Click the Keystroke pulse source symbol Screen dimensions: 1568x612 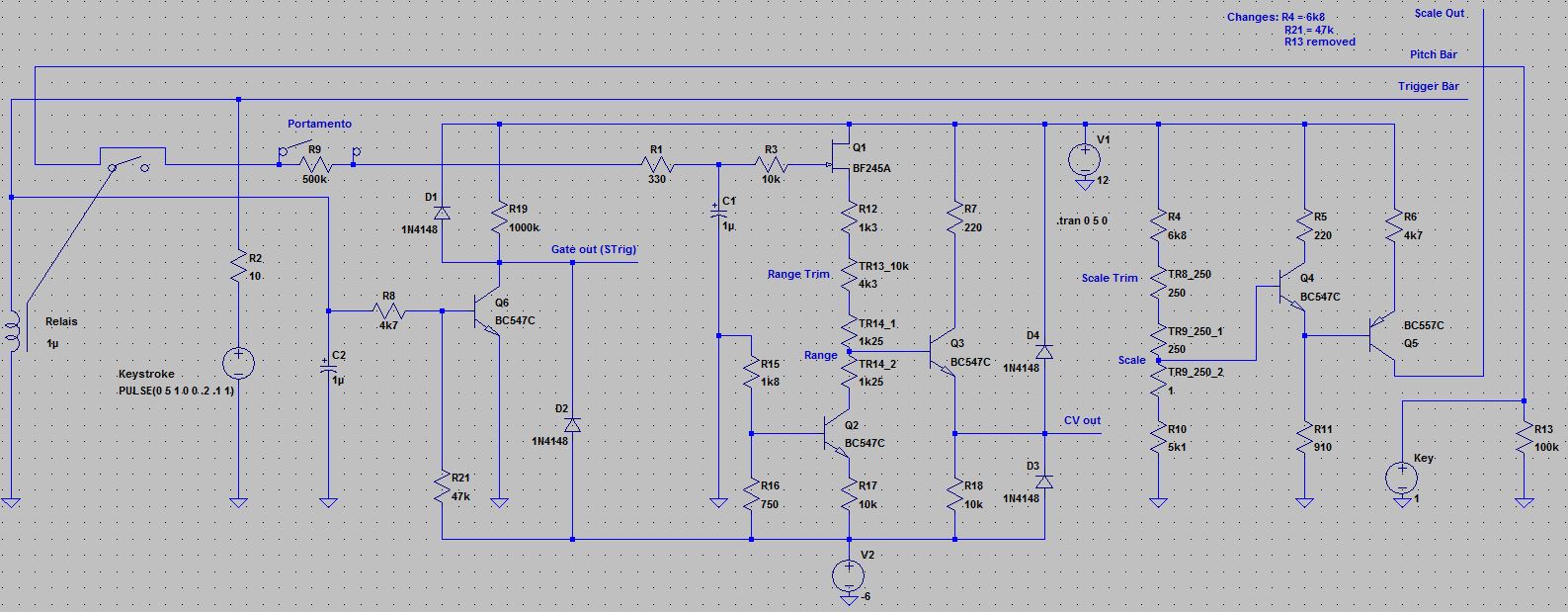click(x=238, y=363)
